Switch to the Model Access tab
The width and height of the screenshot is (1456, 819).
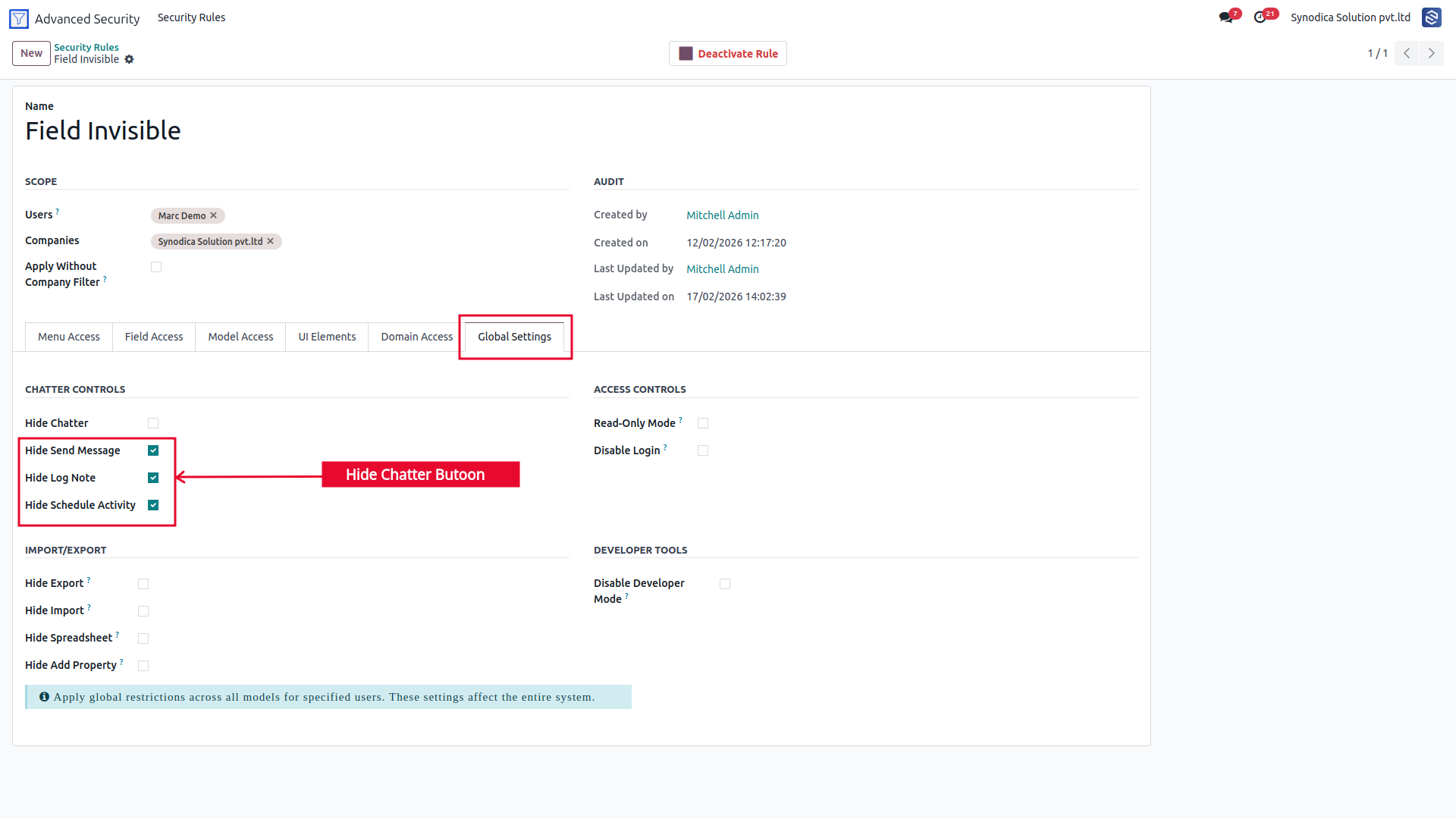coord(240,337)
